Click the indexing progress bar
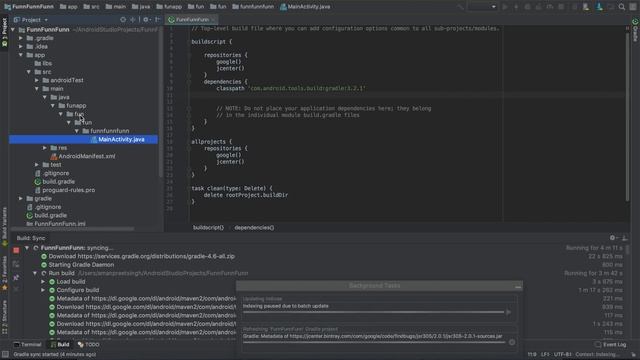 [x=373, y=312]
